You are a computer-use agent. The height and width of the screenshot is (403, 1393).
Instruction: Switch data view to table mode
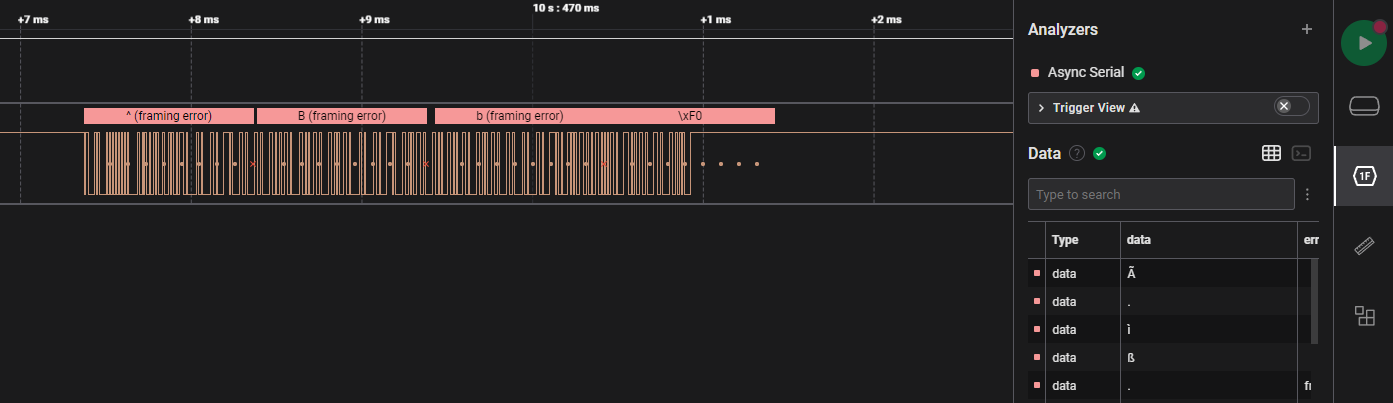(x=1271, y=153)
